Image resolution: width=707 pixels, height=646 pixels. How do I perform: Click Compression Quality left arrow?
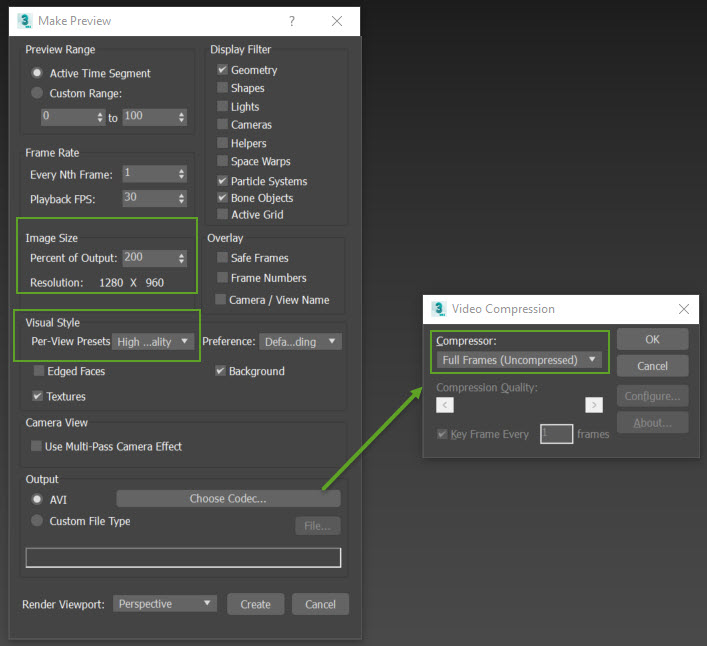click(445, 405)
